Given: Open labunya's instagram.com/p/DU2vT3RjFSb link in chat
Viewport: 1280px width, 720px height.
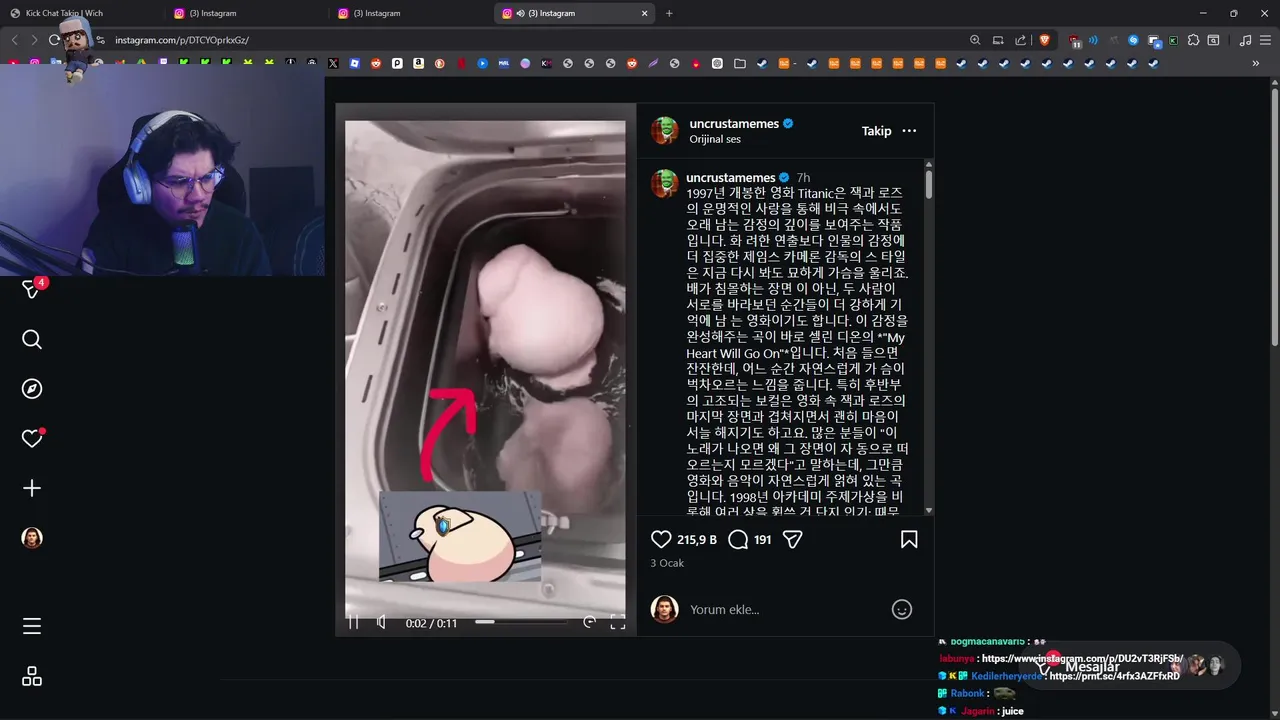Looking at the screenshot, I should pyautogui.click(x=1083, y=659).
